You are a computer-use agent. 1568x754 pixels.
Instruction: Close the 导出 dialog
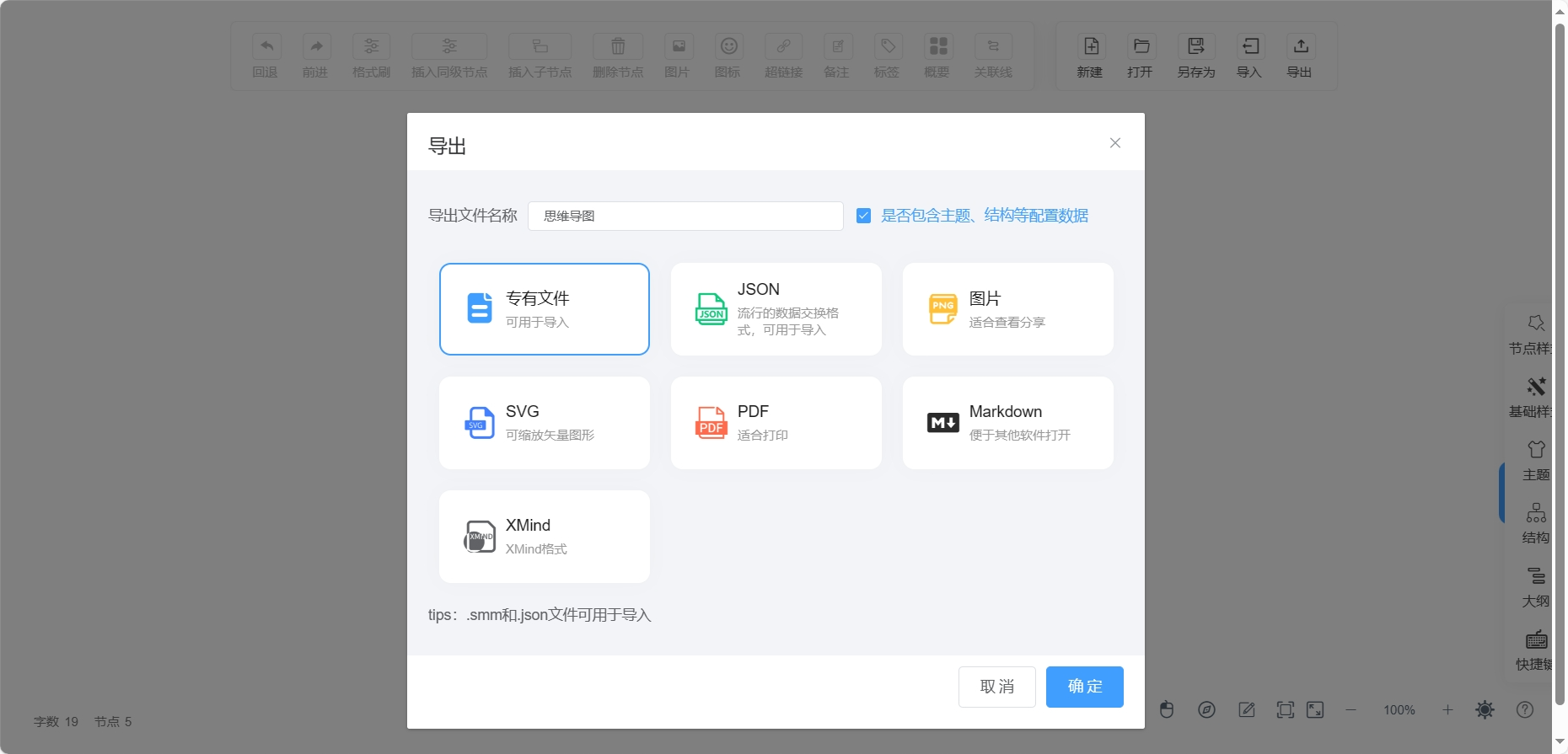[1114, 143]
